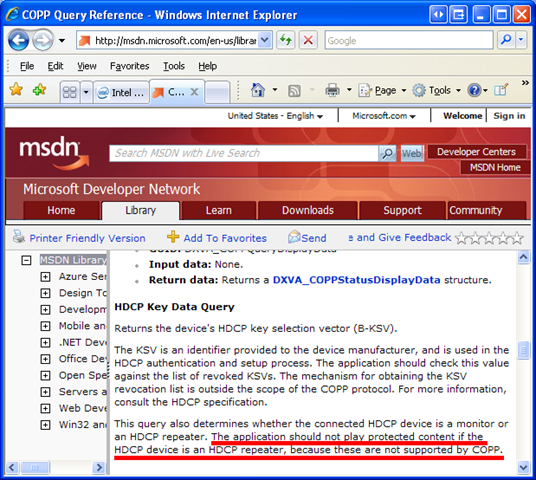The height and width of the screenshot is (480, 536).
Task: Expand the Azure Services tree node
Action: (x=45, y=277)
